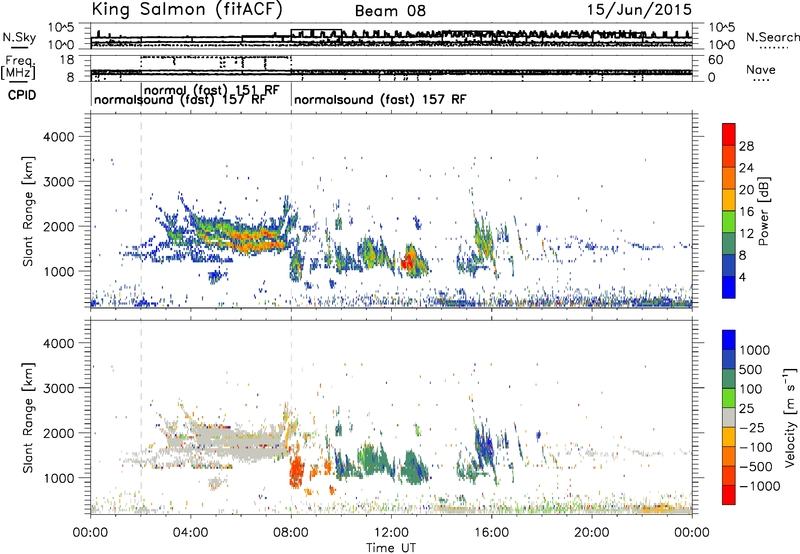Pick the gray segment of Velocity colorbar
Screen dimensions: 800x554
[729, 417]
